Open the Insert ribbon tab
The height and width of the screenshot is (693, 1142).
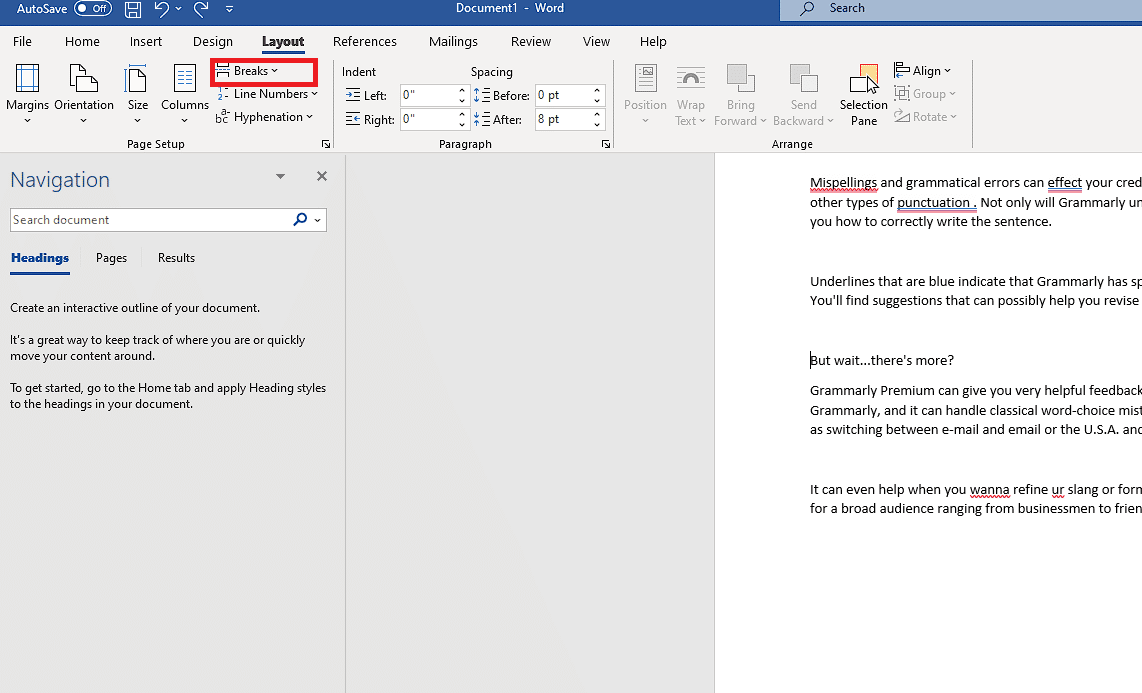point(146,42)
